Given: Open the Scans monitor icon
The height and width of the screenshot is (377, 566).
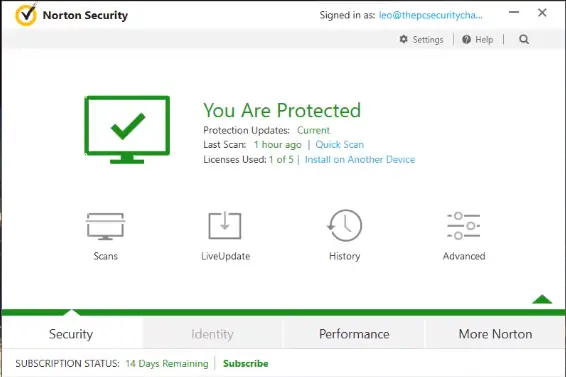Looking at the screenshot, I should coord(105,226).
